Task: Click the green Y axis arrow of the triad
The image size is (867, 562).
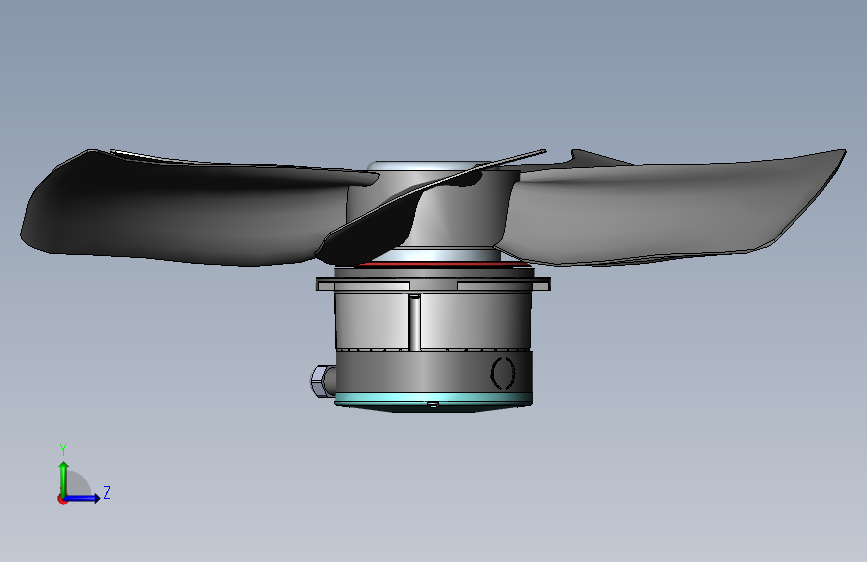Action: [x=64, y=478]
